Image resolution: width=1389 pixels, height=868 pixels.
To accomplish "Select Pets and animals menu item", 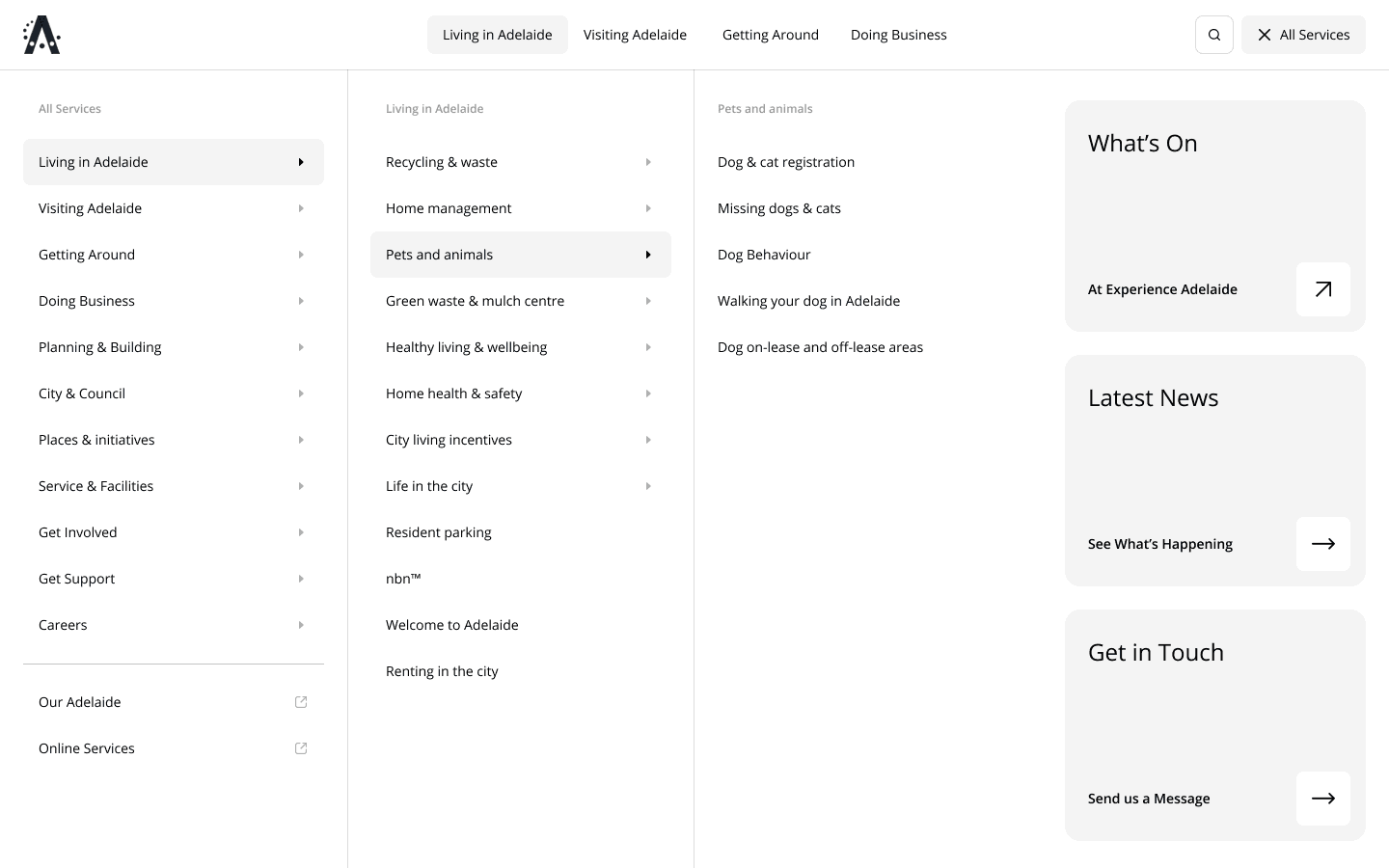I will point(521,255).
